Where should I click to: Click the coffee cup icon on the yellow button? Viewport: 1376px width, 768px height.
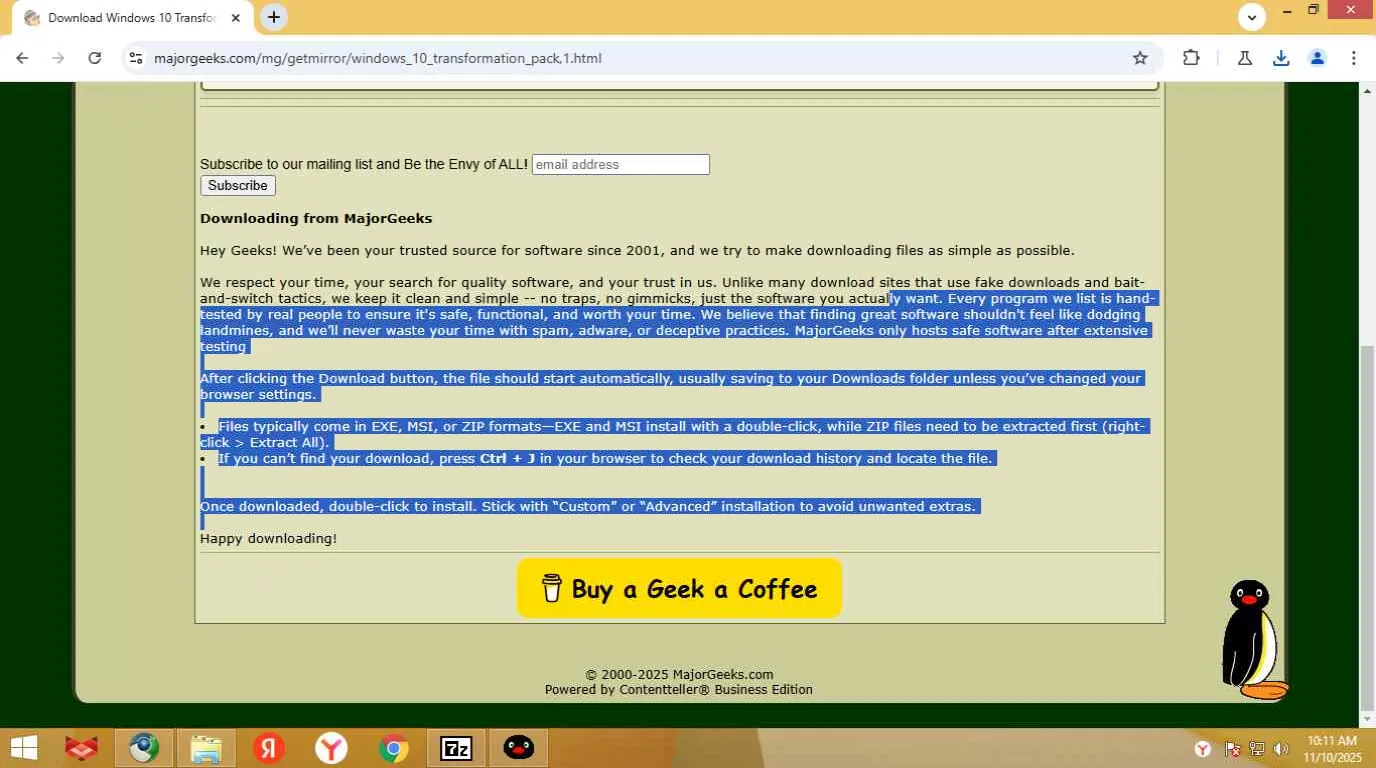551,588
